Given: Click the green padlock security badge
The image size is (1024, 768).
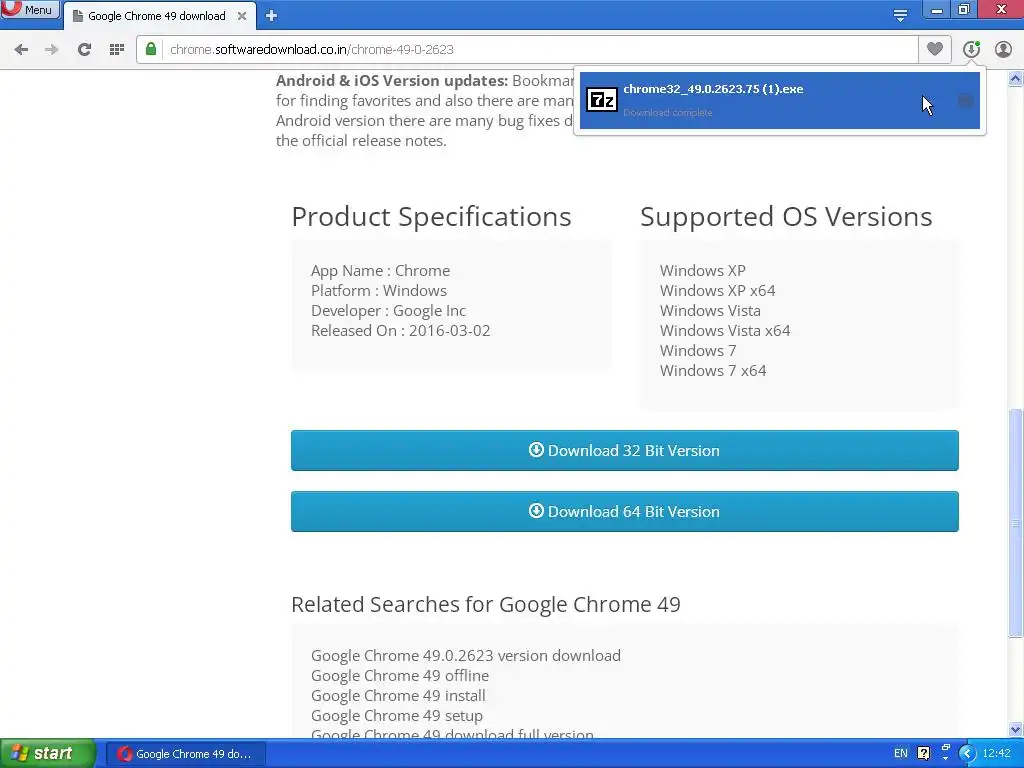Looking at the screenshot, I should [x=151, y=49].
